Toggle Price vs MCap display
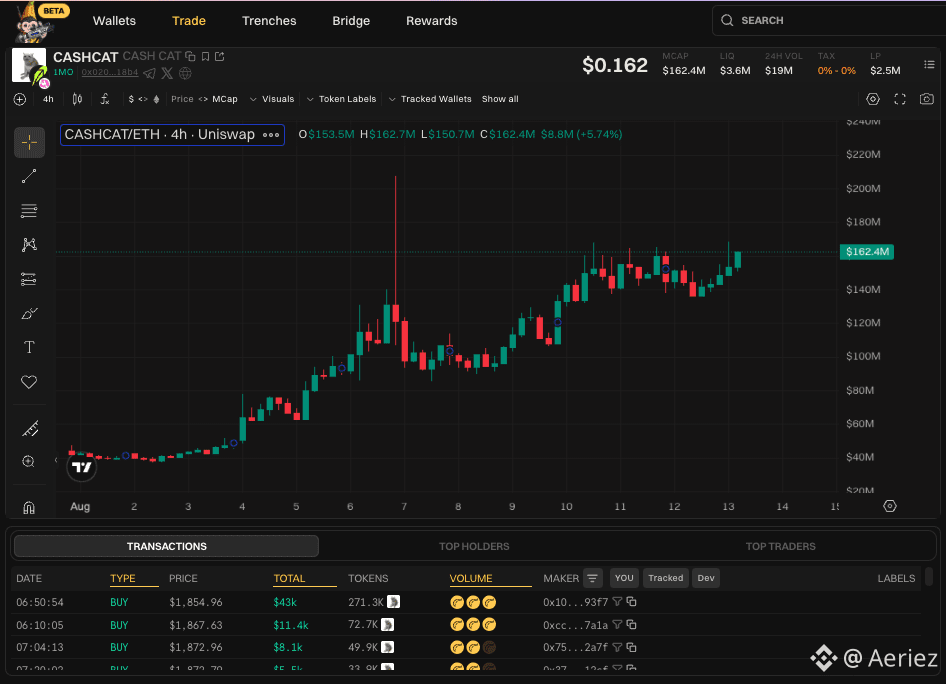This screenshot has width=946, height=684. pyautogui.click(x=204, y=99)
